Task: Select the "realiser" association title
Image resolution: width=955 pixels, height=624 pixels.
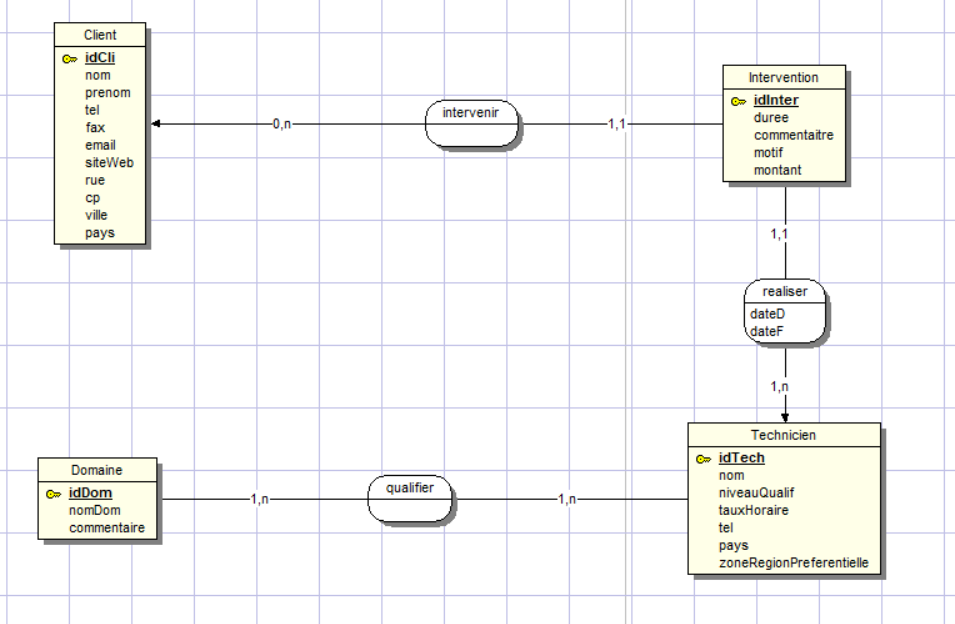Action: pyautogui.click(x=784, y=291)
